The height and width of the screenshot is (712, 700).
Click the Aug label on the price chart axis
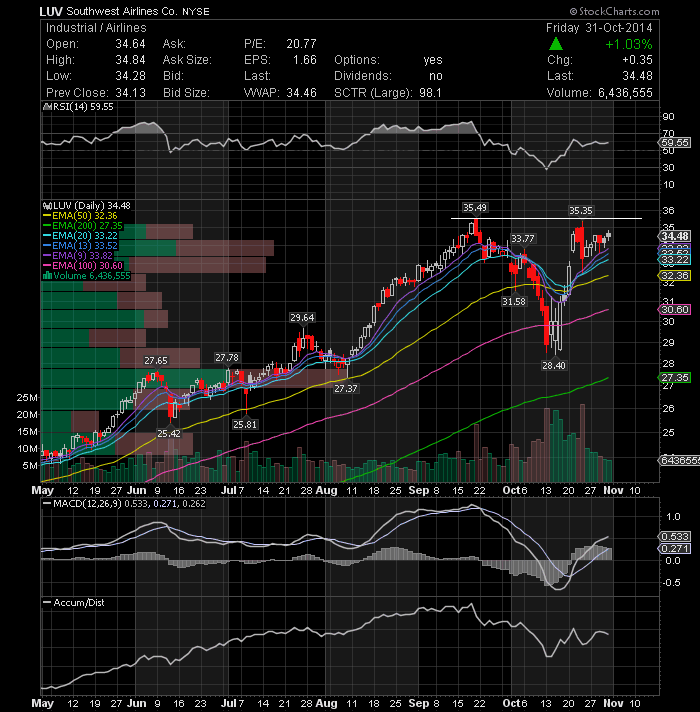[x=326, y=490]
